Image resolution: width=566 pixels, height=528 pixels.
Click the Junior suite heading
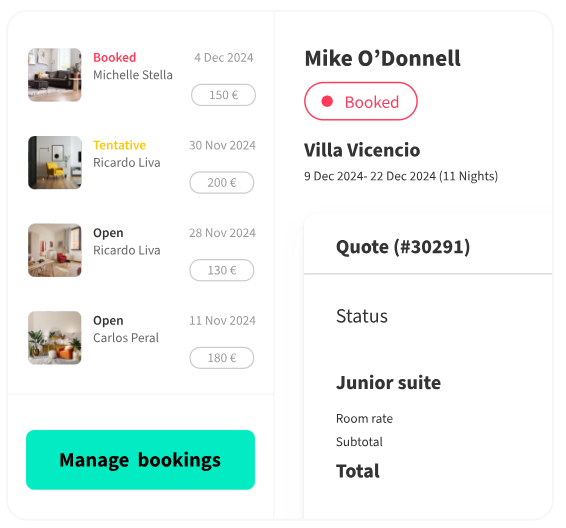(x=388, y=383)
